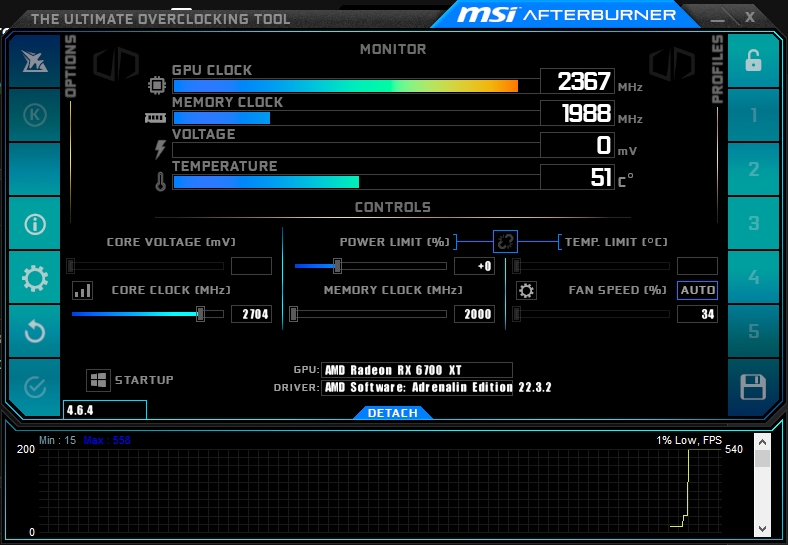Screen dimensions: 788x545
Task: Click the GPU chip icon beside GPU Clock
Action: tap(157, 85)
